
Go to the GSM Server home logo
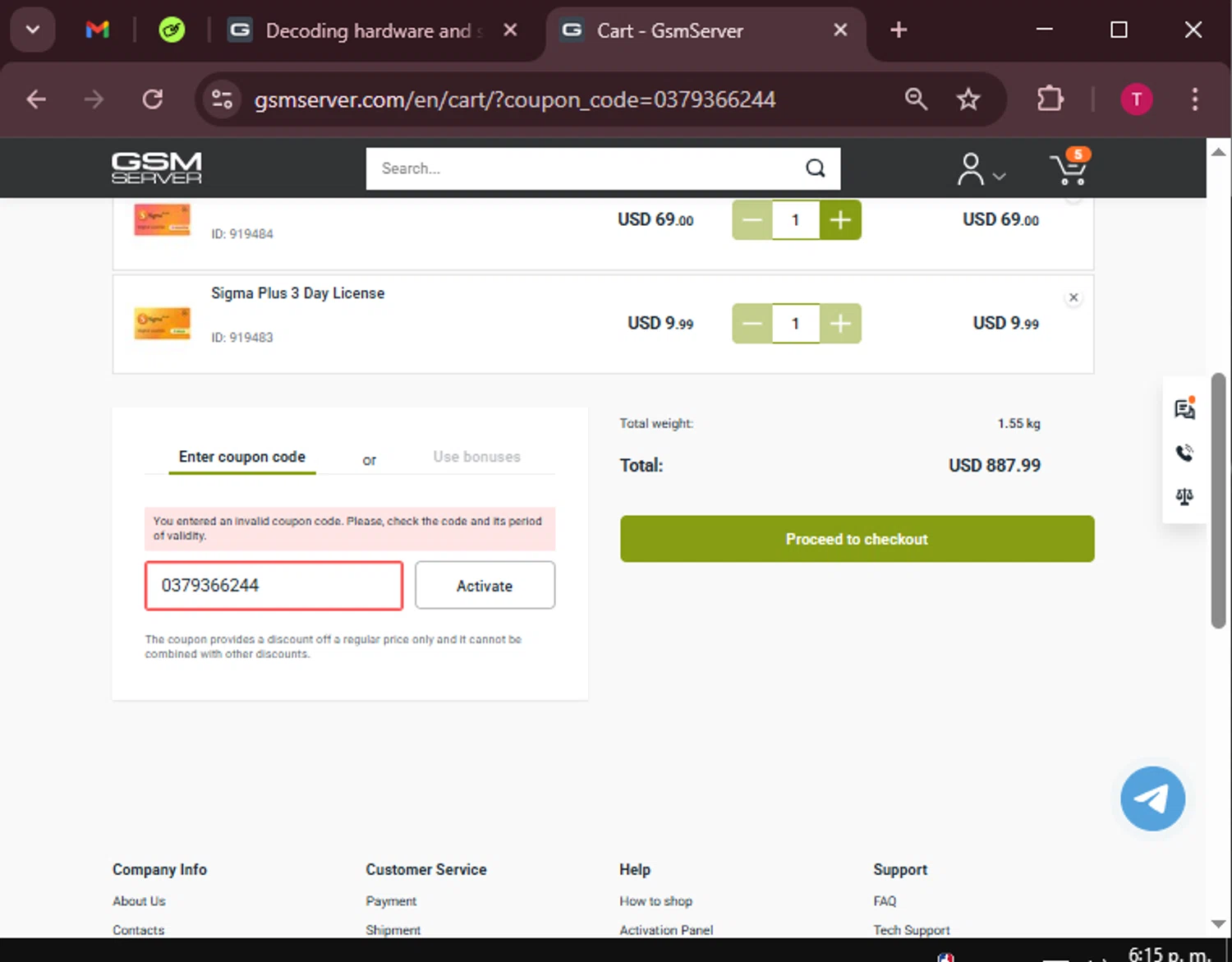(x=157, y=168)
